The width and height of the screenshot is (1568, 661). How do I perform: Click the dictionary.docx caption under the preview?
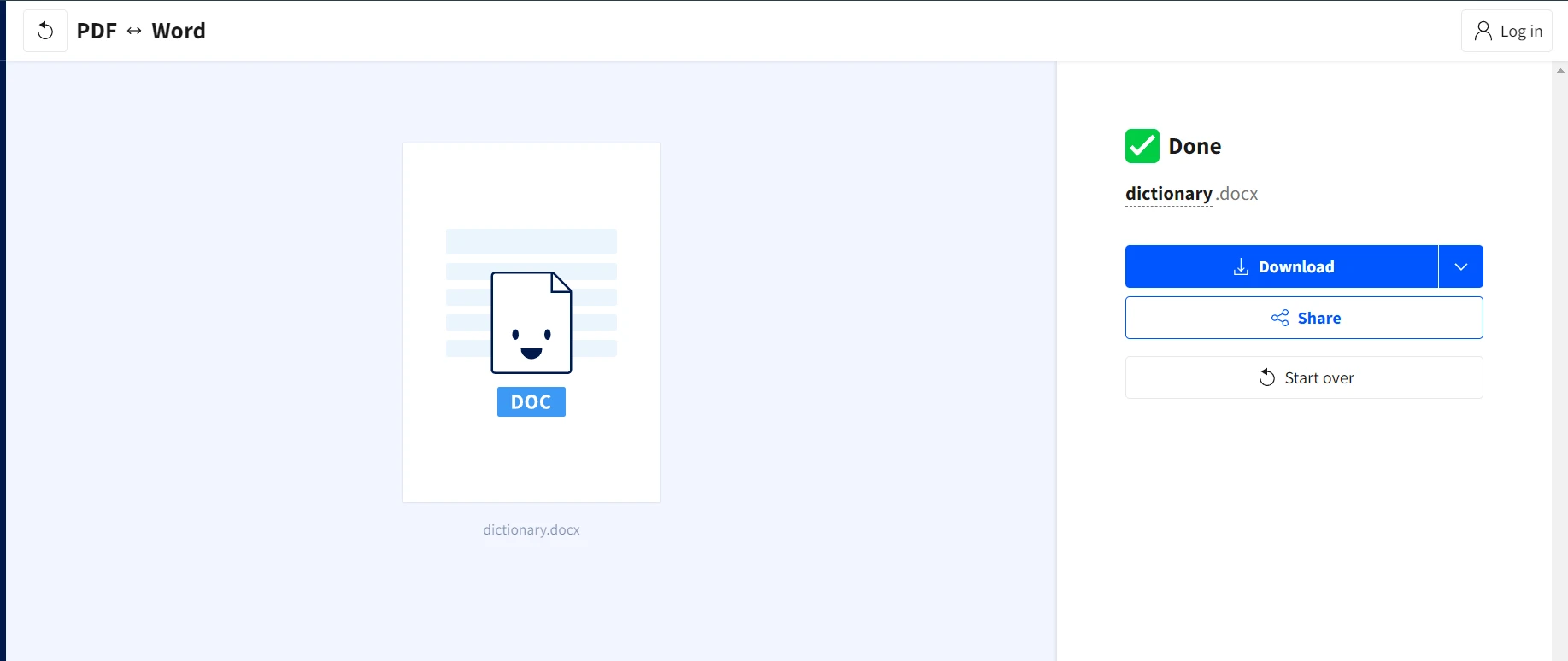point(531,529)
